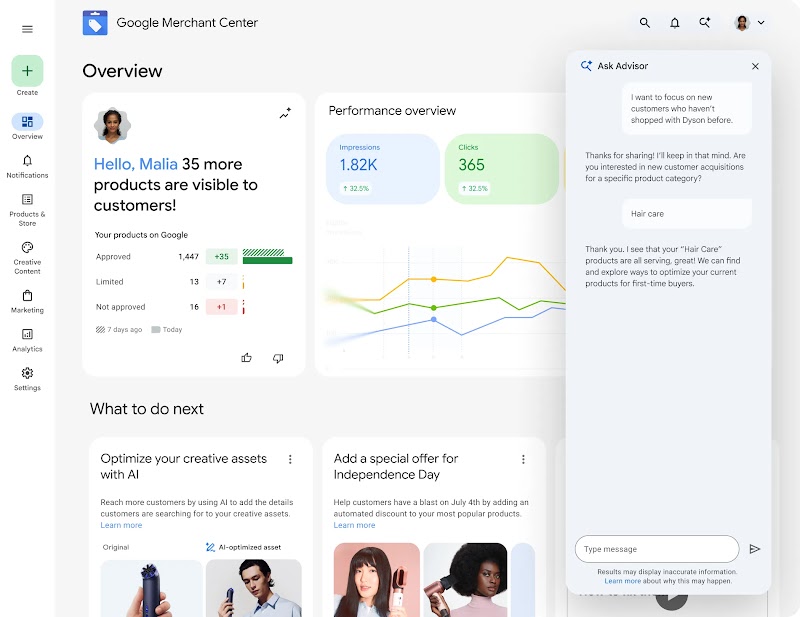Click woman holding hair dryer thumbnail

(x=465, y=580)
